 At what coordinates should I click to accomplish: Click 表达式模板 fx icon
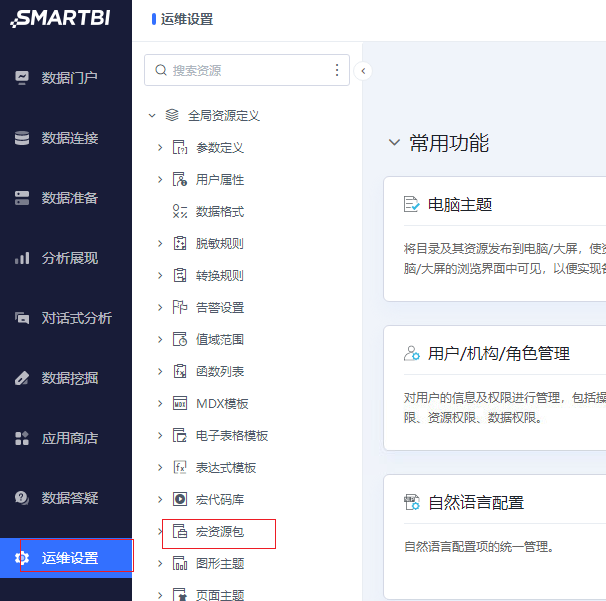pyautogui.click(x=180, y=468)
